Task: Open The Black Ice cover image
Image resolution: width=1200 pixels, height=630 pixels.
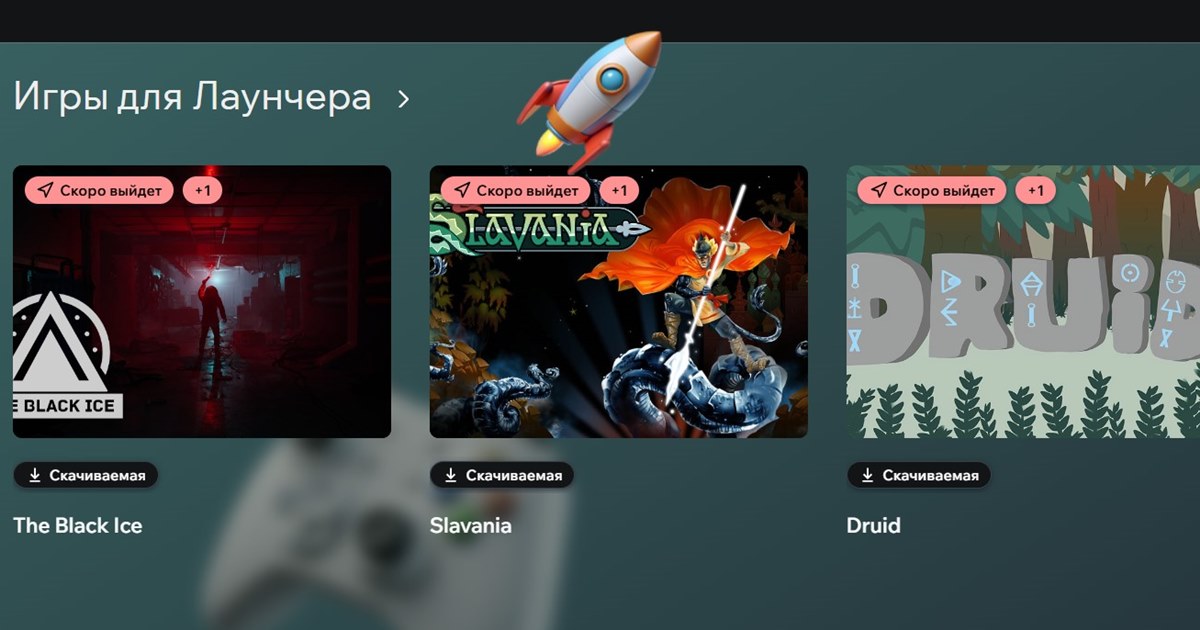Action: coord(202,301)
